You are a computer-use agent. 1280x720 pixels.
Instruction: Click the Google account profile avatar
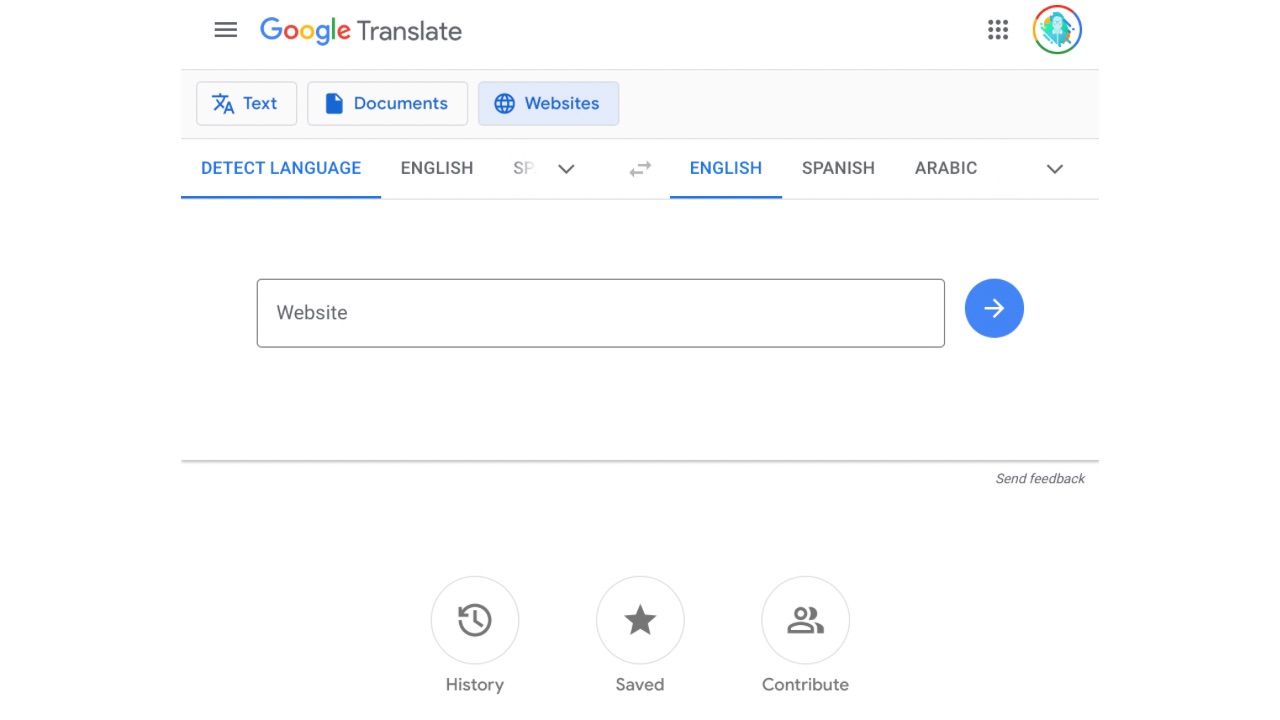(1057, 30)
